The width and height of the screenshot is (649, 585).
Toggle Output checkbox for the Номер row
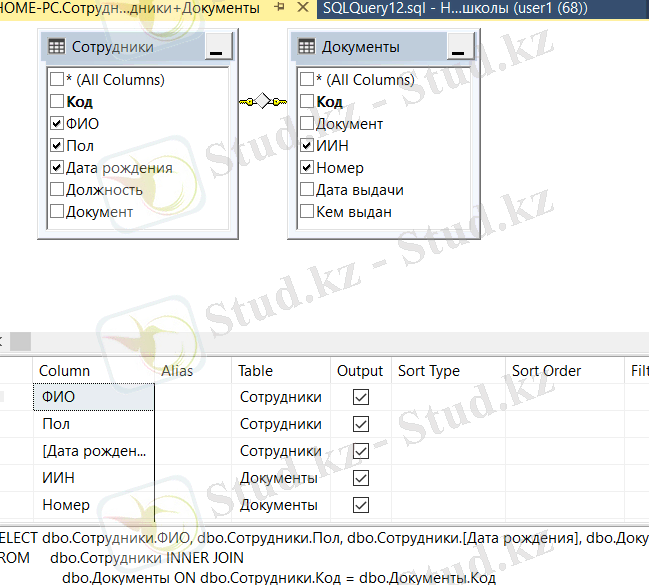click(361, 505)
